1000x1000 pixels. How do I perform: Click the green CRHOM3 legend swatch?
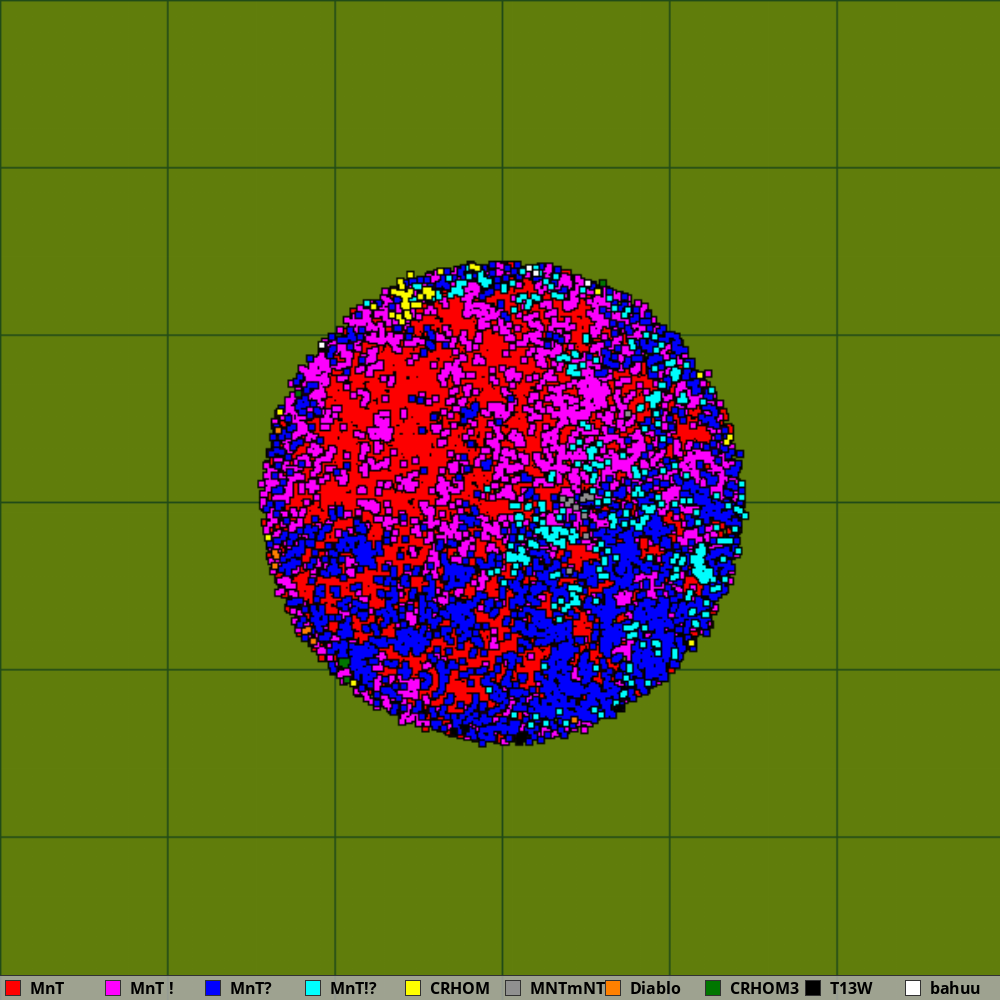click(x=713, y=988)
